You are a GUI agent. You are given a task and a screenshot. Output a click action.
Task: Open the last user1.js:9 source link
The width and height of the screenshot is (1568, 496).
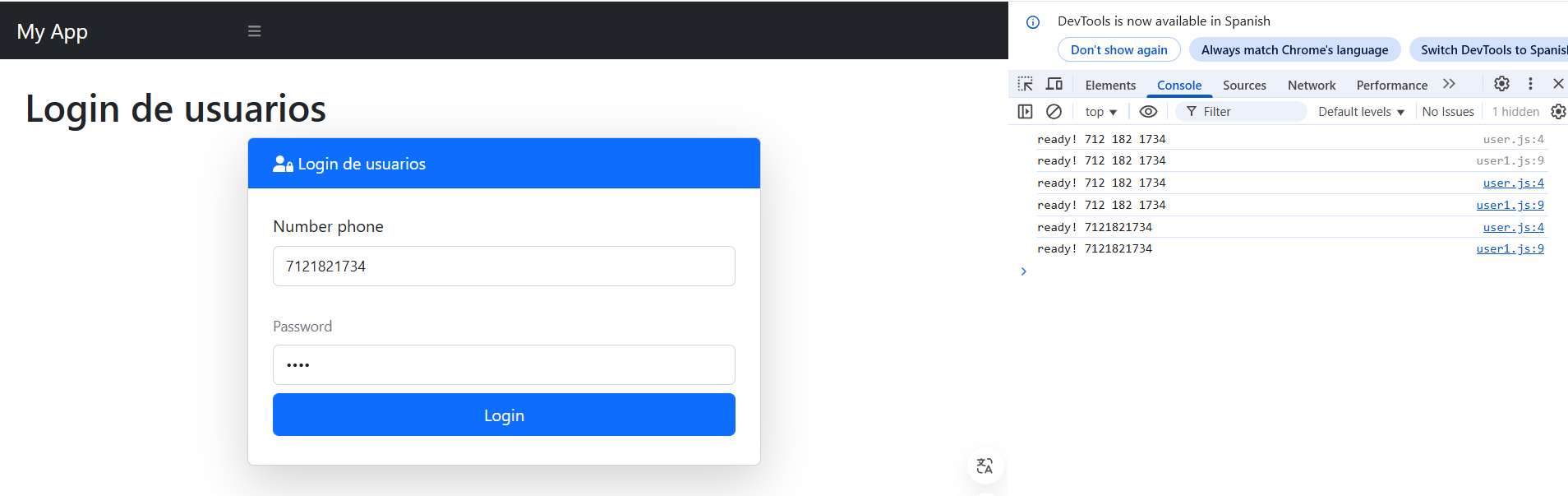[x=1510, y=249]
